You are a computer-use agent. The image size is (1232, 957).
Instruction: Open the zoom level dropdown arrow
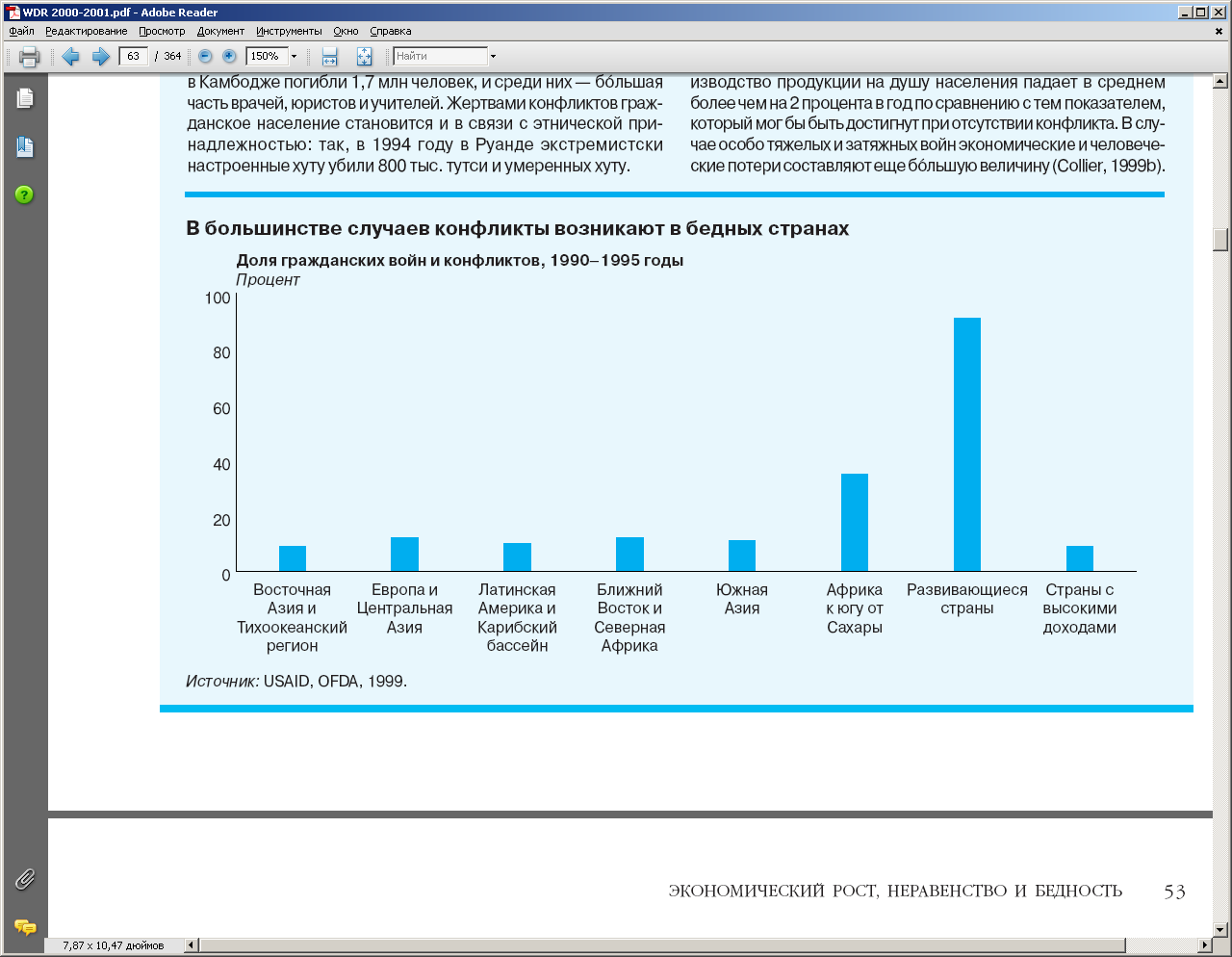(294, 56)
